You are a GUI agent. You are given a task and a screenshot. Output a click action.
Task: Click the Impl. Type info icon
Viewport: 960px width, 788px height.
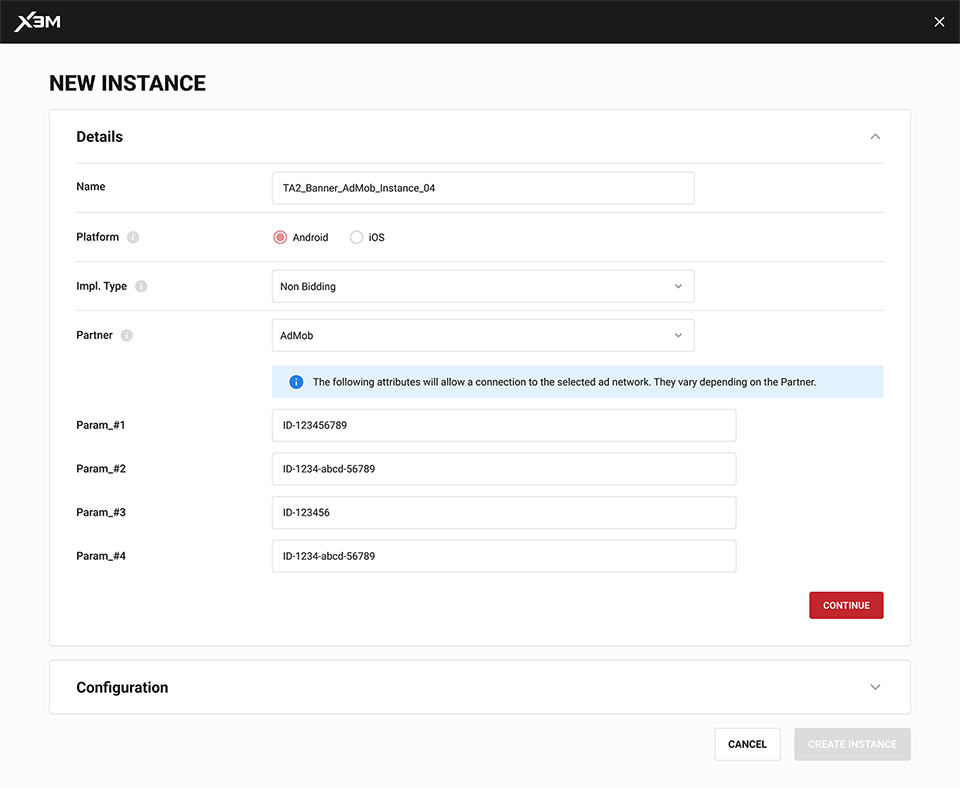(x=141, y=286)
